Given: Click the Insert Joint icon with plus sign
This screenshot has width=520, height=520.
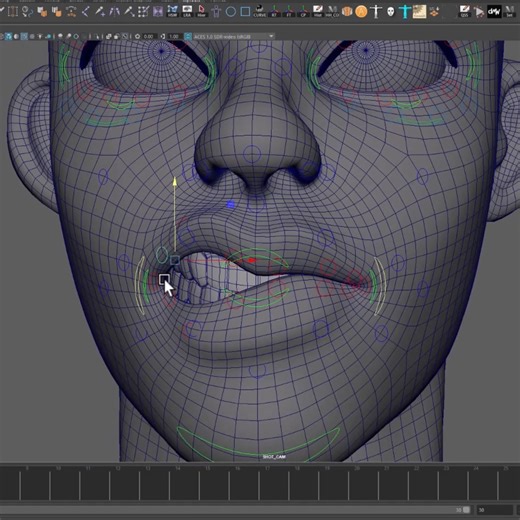Looking at the screenshot, I should point(100,12).
